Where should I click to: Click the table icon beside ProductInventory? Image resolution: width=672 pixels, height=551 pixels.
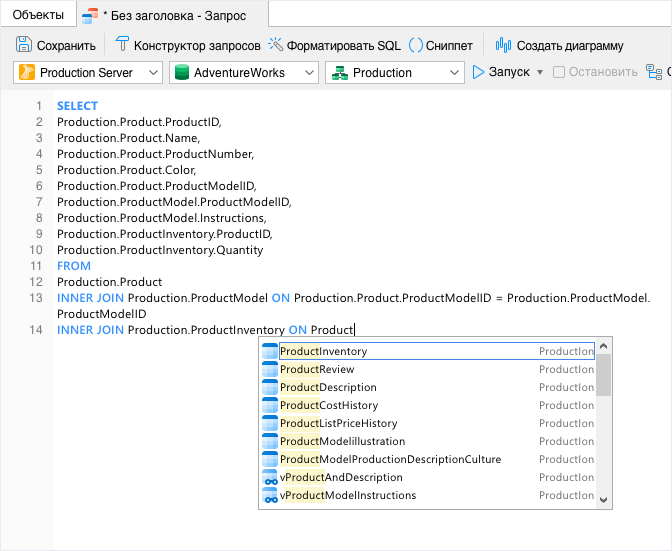(x=270, y=351)
